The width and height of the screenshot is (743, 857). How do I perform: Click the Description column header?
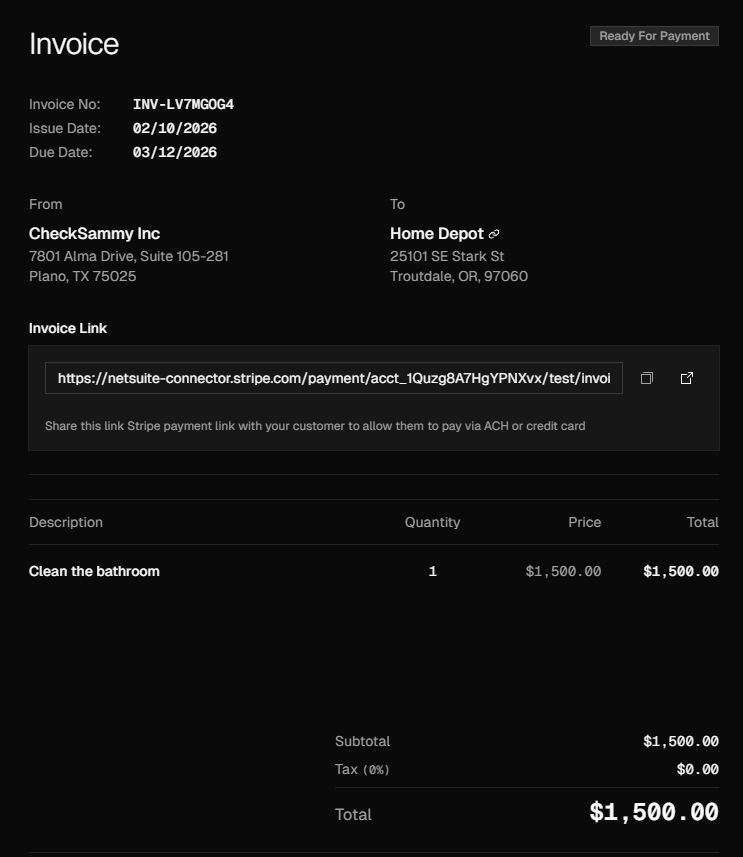(66, 522)
